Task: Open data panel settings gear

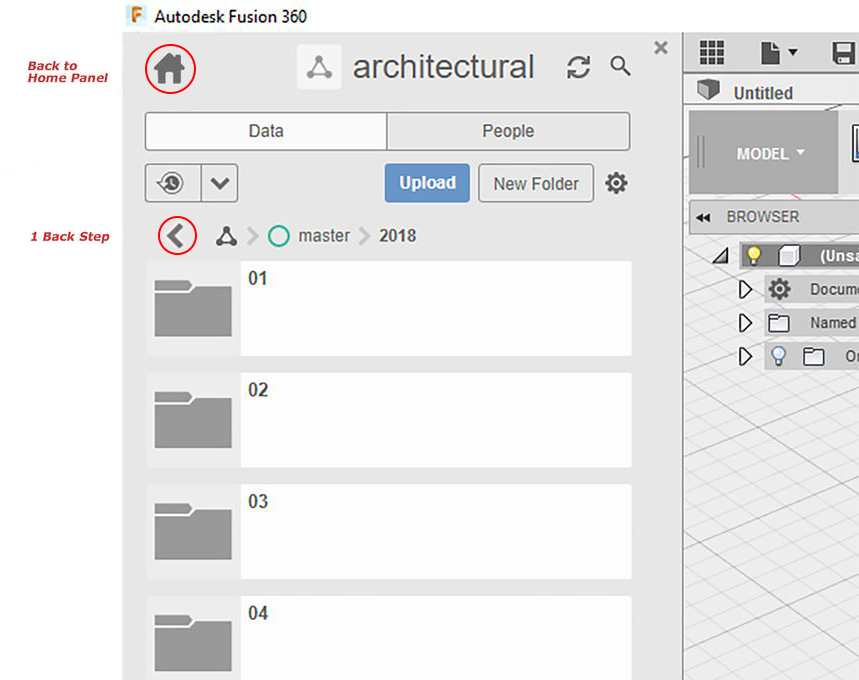Action: [x=616, y=183]
